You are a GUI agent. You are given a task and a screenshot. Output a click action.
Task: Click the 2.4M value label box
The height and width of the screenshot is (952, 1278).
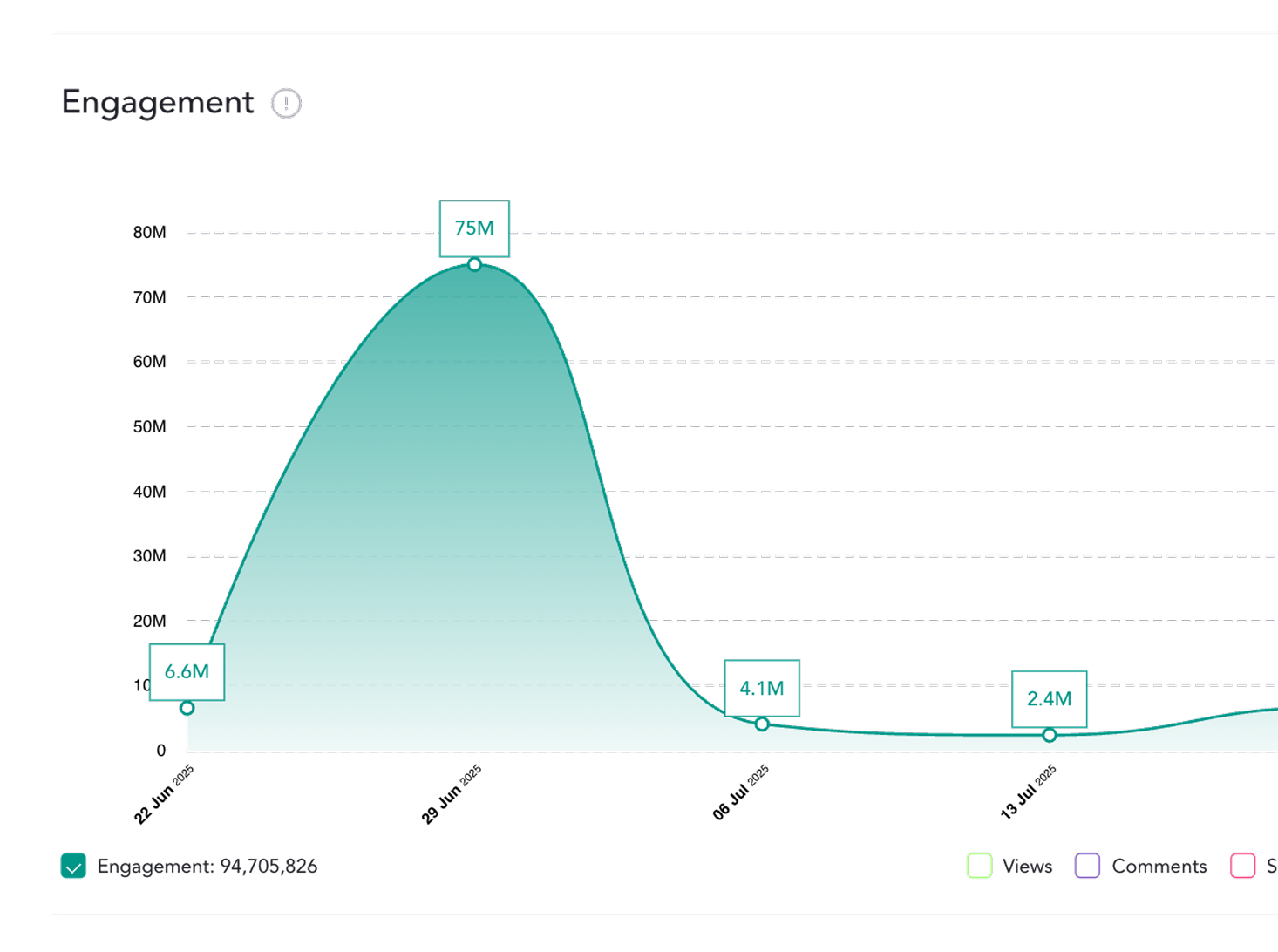1050,698
